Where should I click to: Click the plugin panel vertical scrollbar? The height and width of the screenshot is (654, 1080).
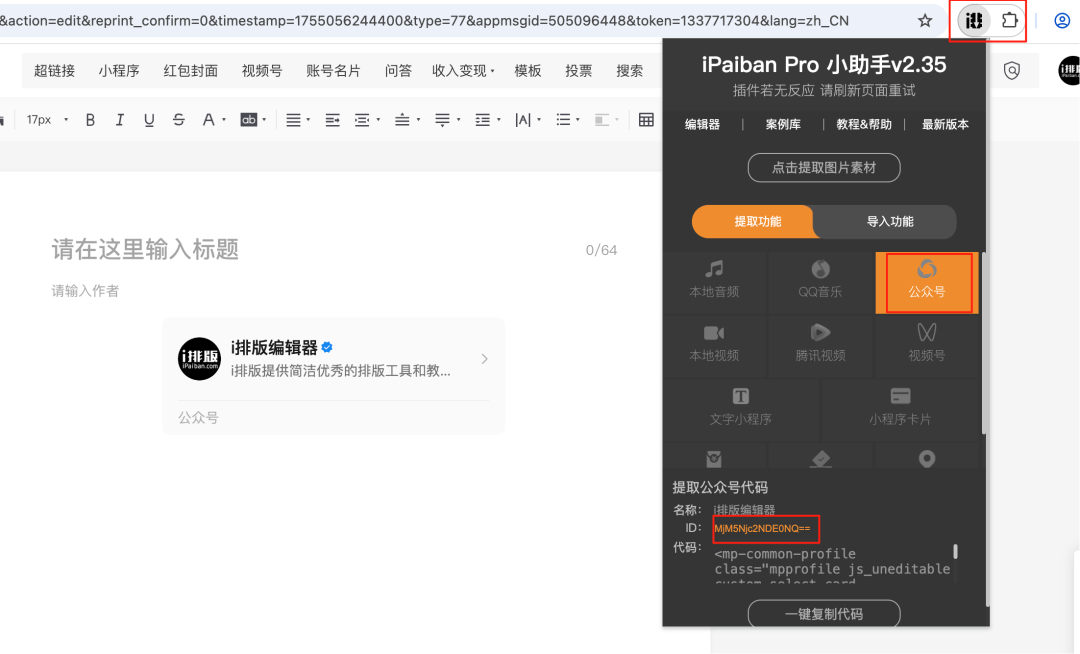(984, 344)
